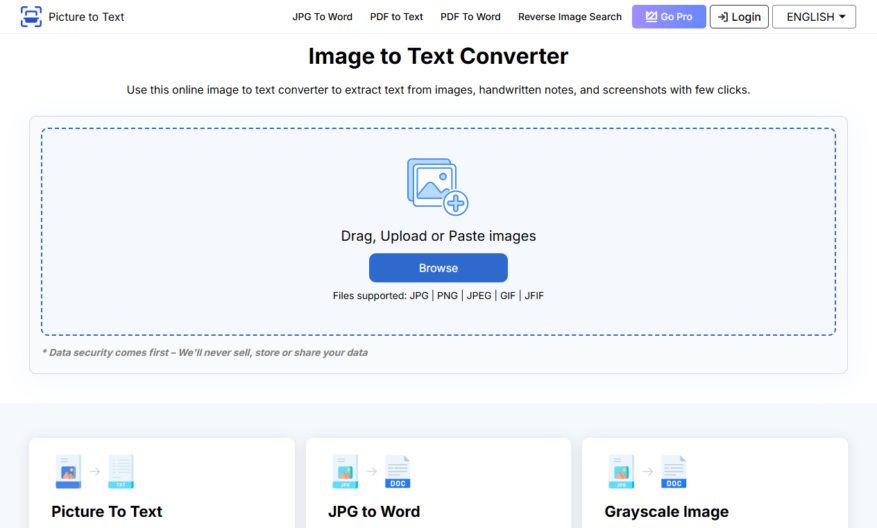Open the JPG to Word card title
This screenshot has width=877, height=528.
tap(374, 511)
